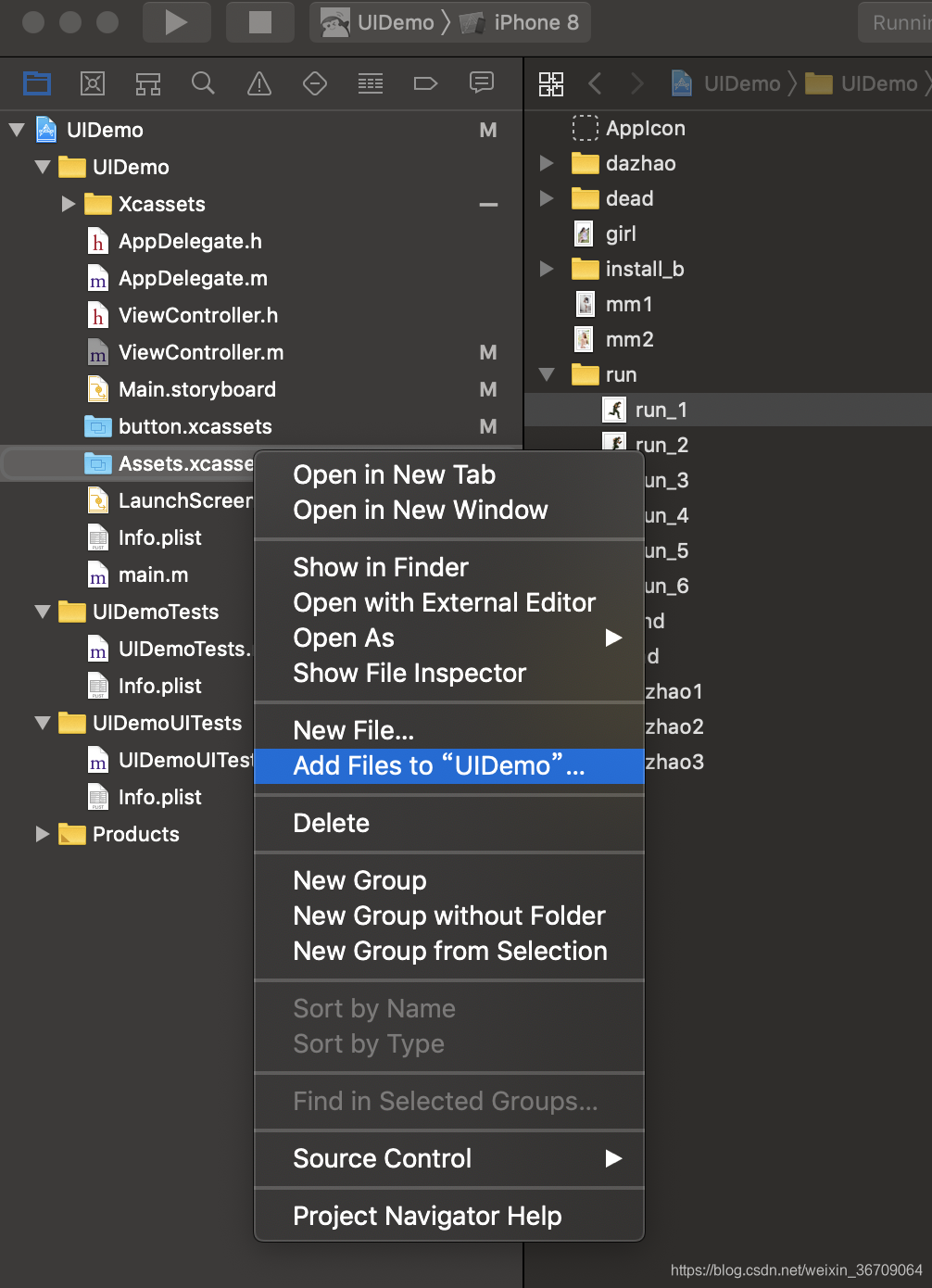Image resolution: width=932 pixels, height=1288 pixels.
Task: Collapse the UIDemo project root triangle
Action: pos(17,130)
